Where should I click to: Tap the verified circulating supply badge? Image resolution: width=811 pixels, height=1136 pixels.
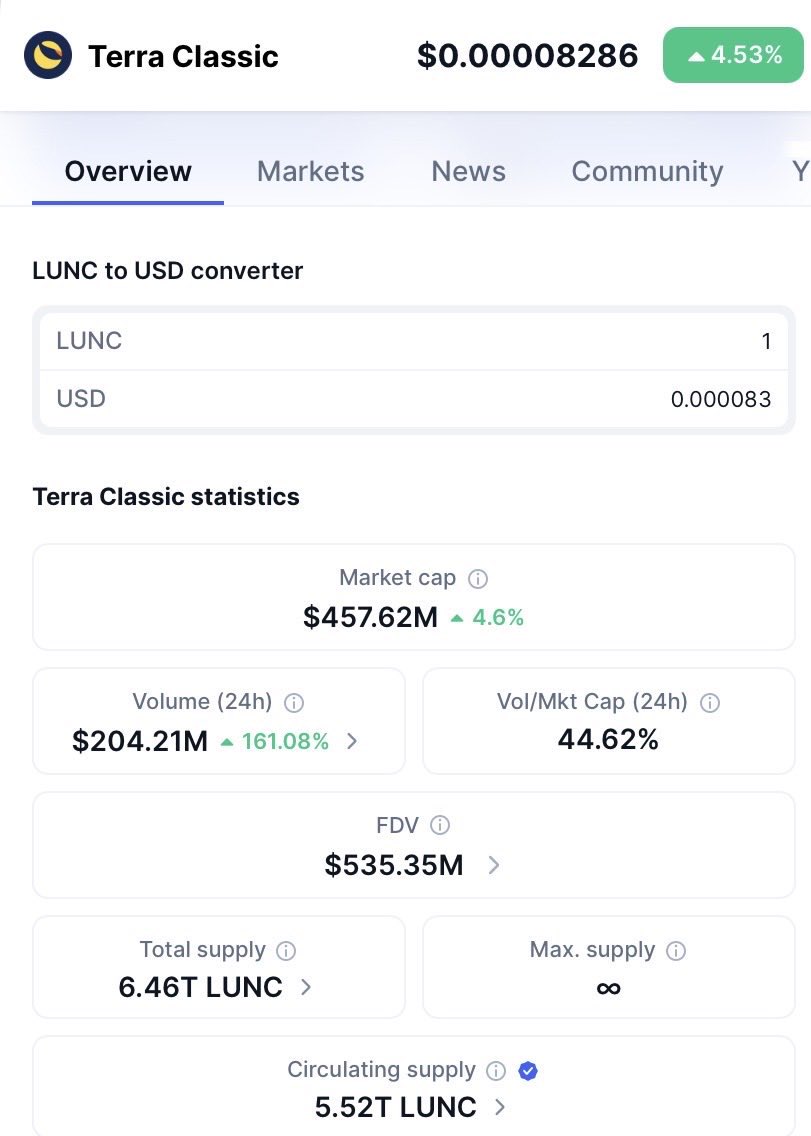(528, 1070)
